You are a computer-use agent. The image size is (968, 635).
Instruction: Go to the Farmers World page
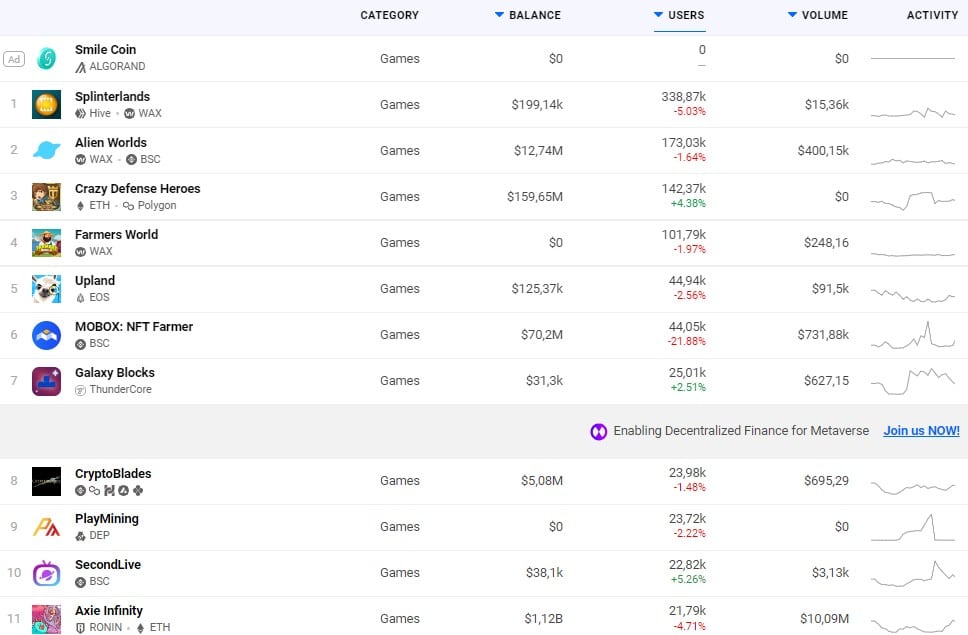[117, 234]
